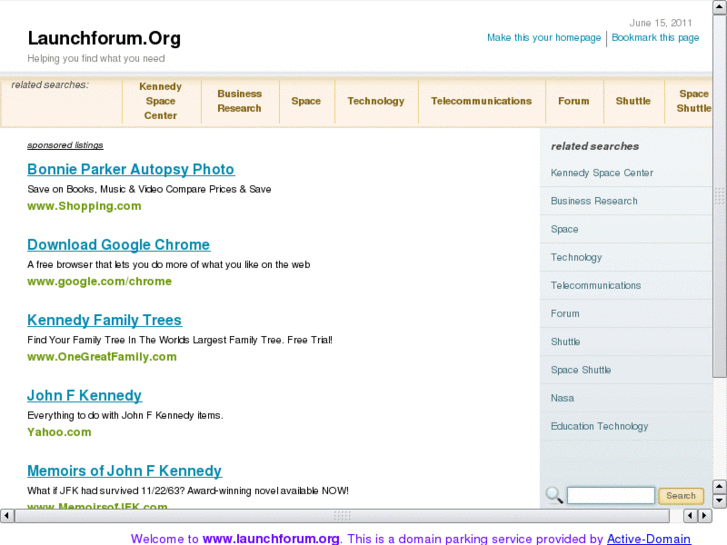Click Business Research in sidebar list
The image size is (727, 545).
click(594, 201)
